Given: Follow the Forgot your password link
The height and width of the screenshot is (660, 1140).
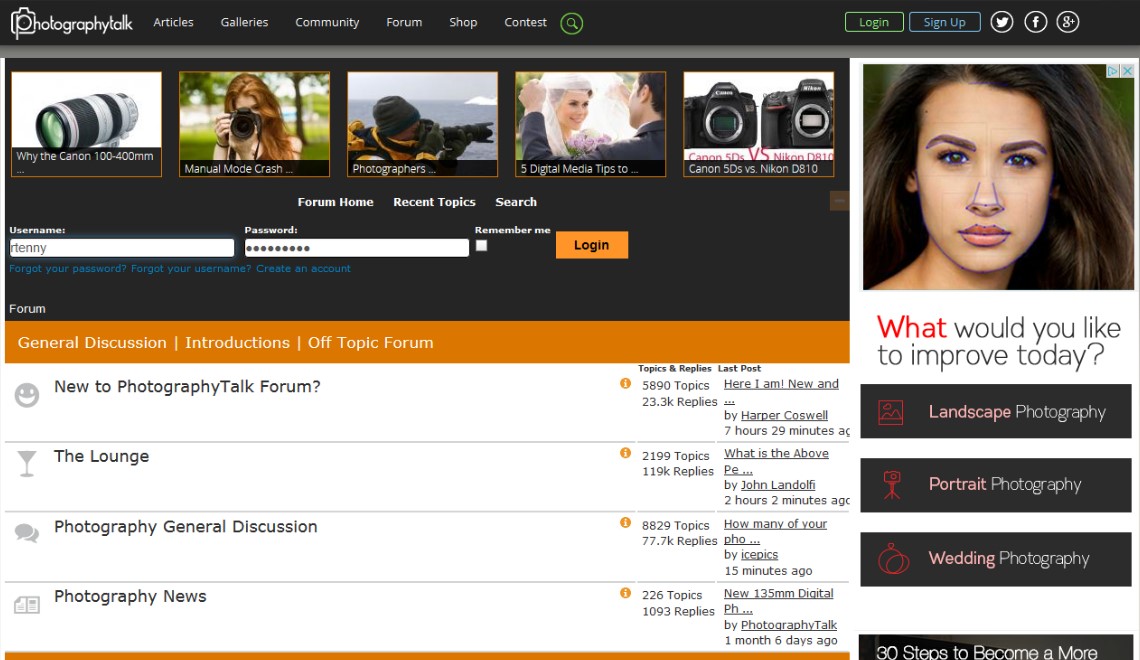Looking at the screenshot, I should [68, 269].
